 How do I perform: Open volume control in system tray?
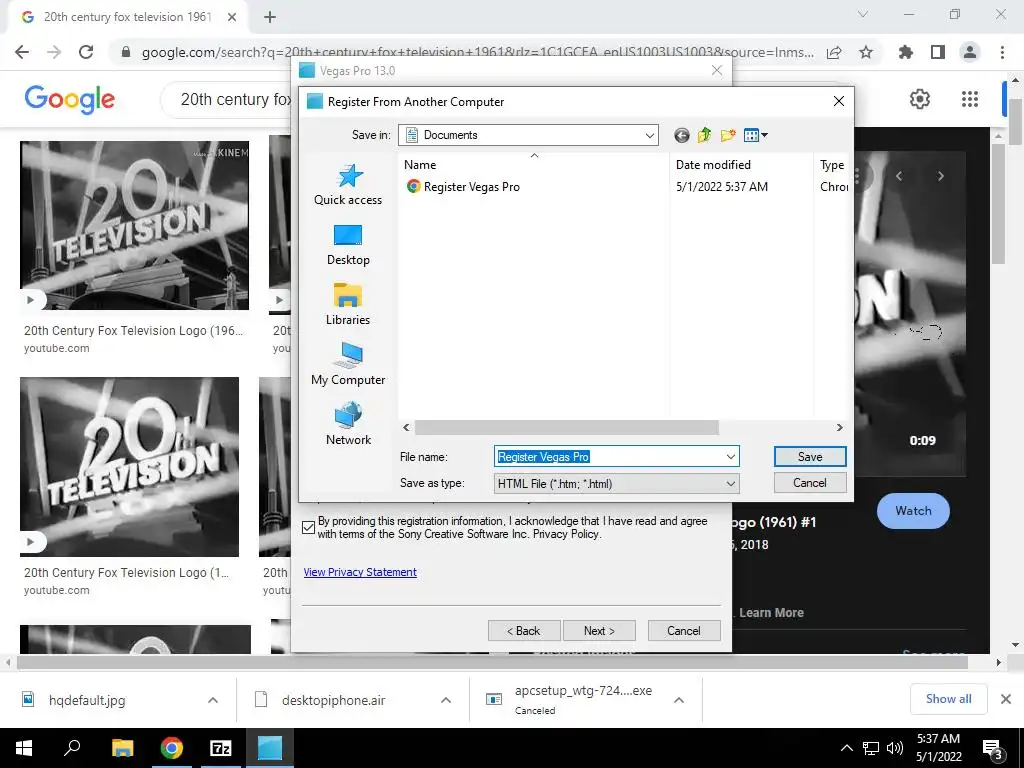[895, 748]
